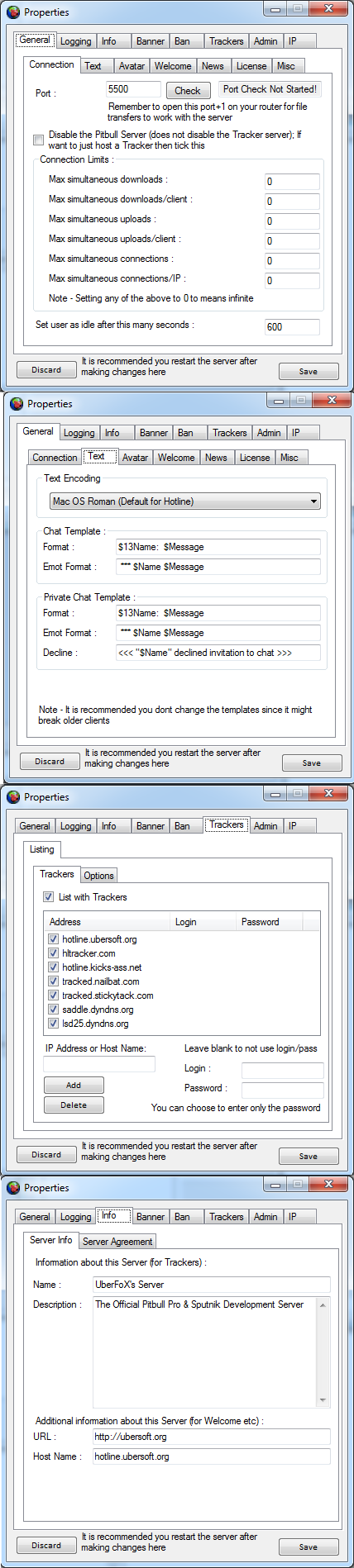Toggle the List with Trackers checkbox

(x=49, y=897)
